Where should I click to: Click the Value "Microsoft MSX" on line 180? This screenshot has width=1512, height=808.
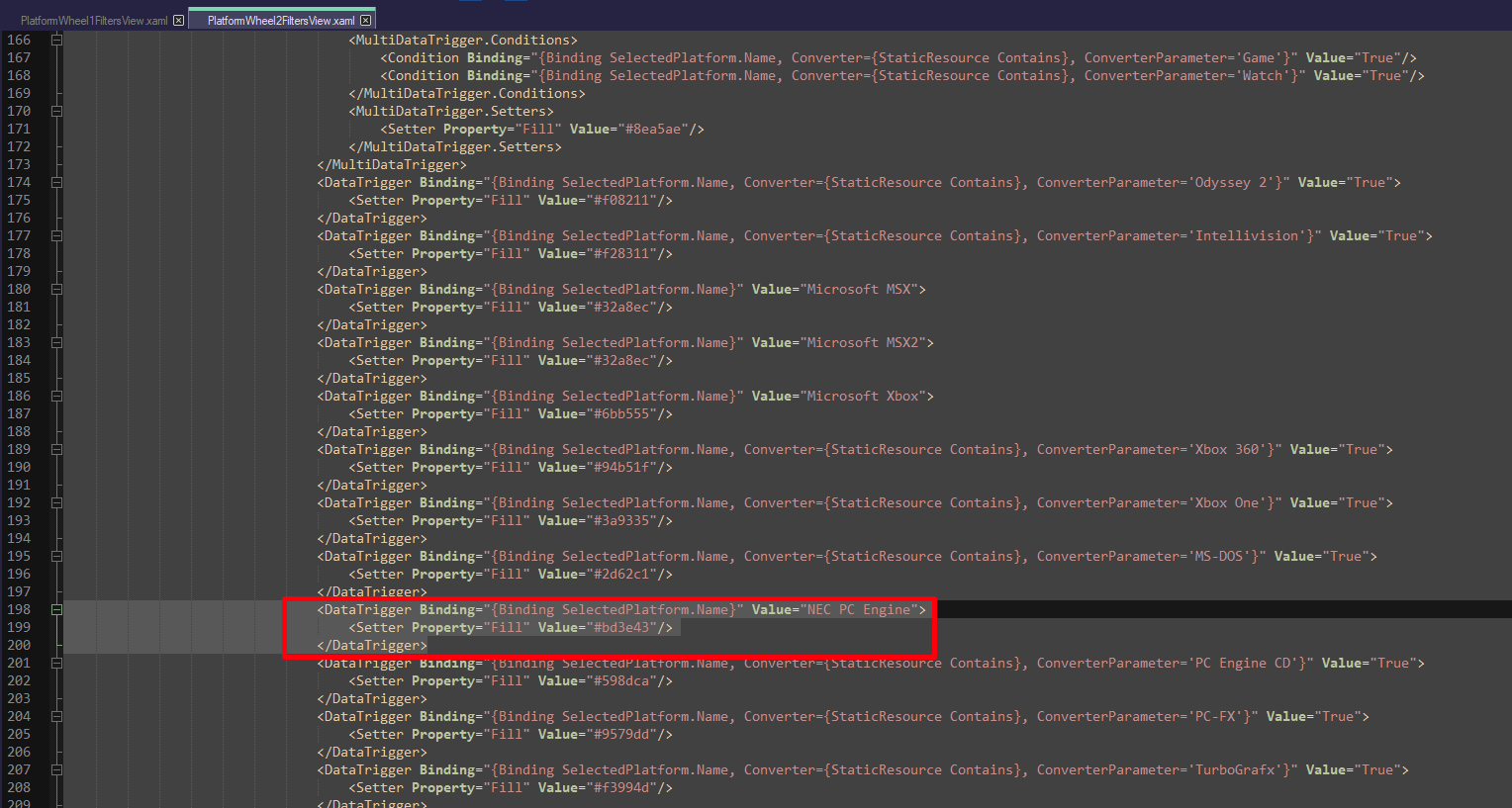point(859,290)
